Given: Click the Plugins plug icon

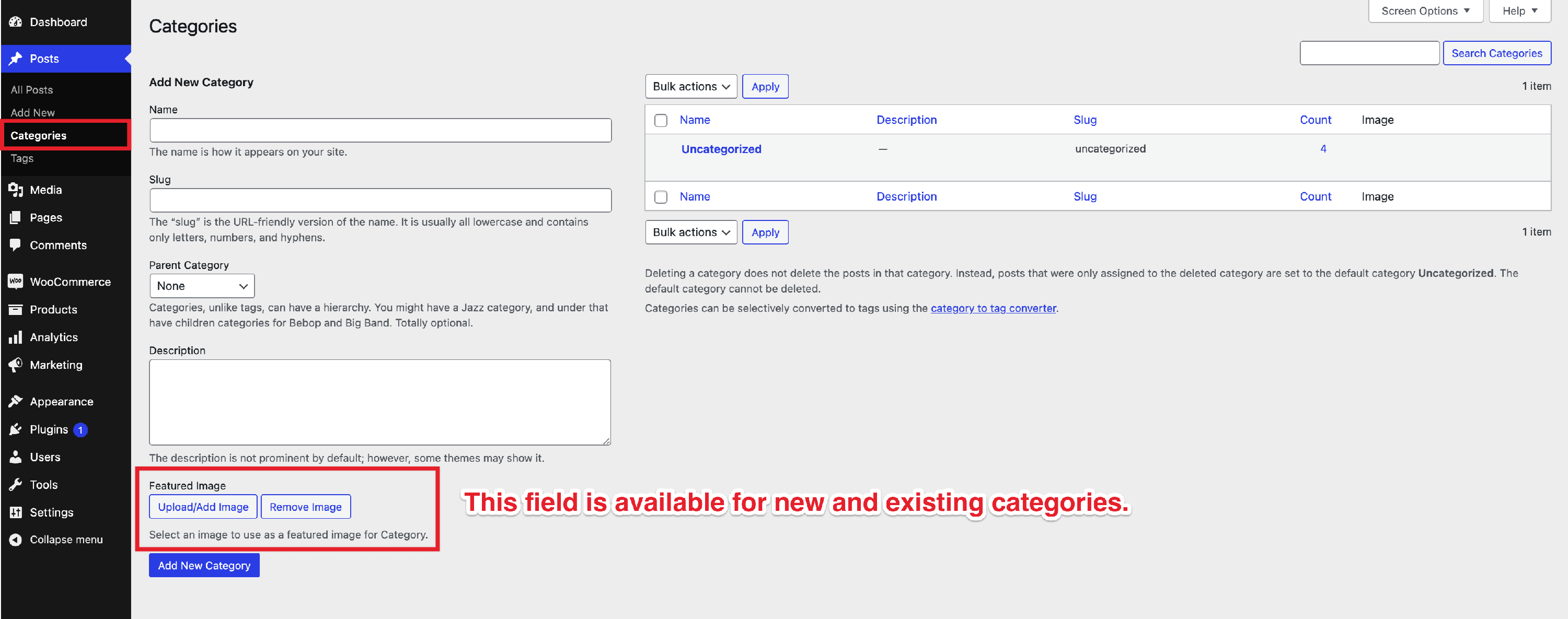Looking at the screenshot, I should [15, 429].
